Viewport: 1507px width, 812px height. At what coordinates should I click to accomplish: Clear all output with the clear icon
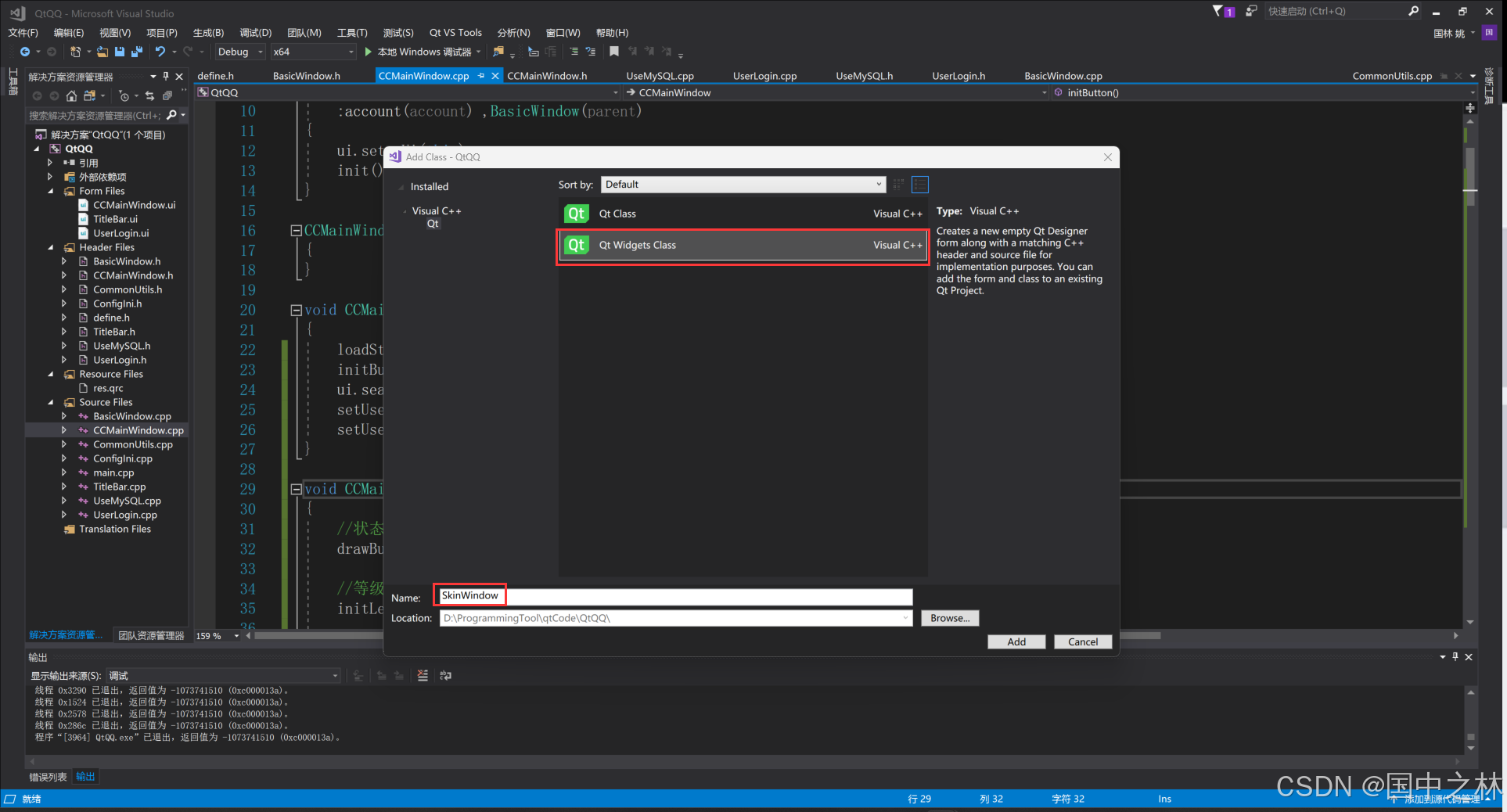pos(423,675)
